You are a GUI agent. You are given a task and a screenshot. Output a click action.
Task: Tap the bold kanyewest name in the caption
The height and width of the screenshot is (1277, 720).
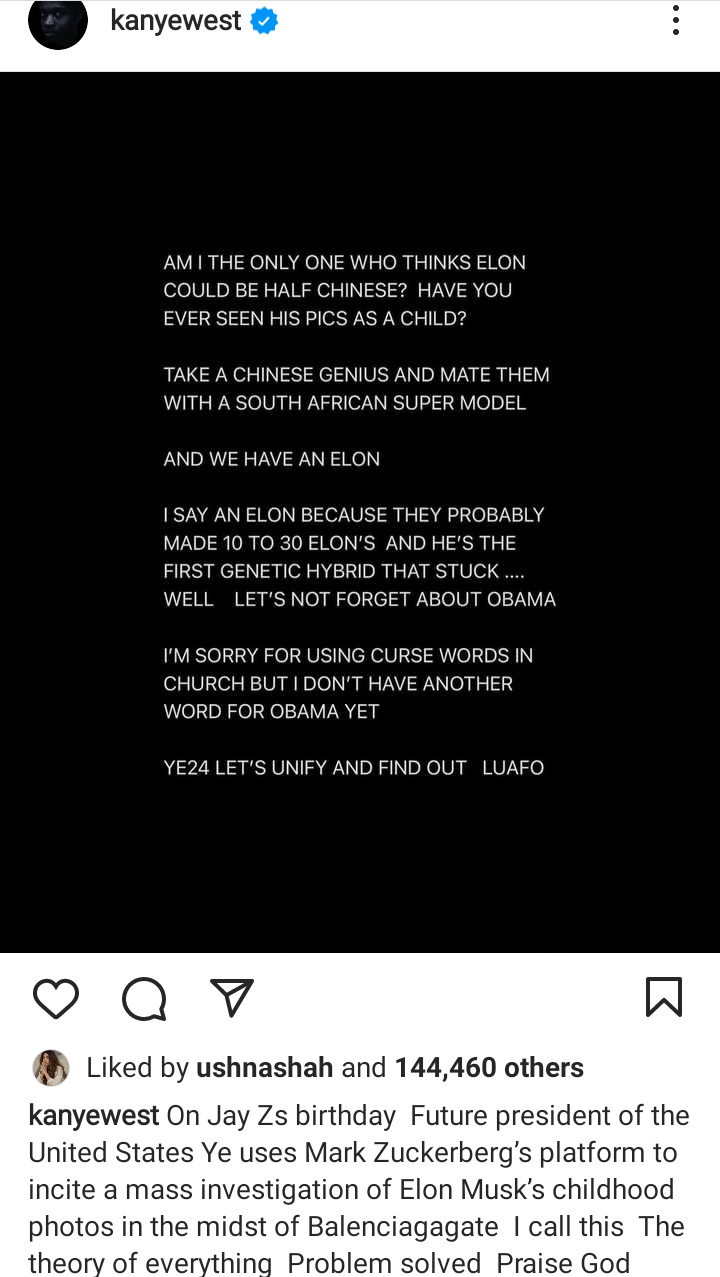[x=94, y=1115]
